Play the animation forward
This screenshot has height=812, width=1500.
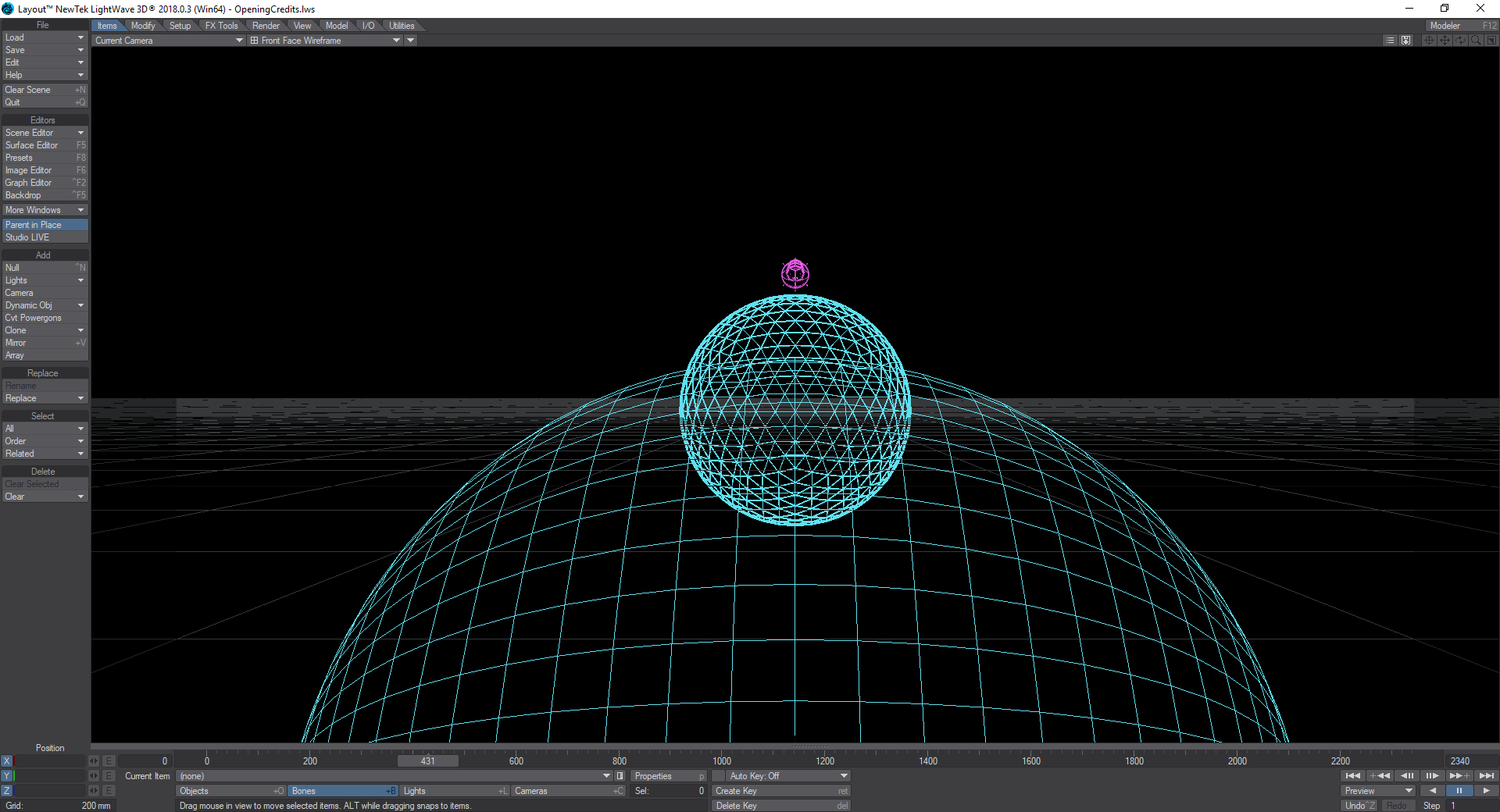[x=1486, y=791]
